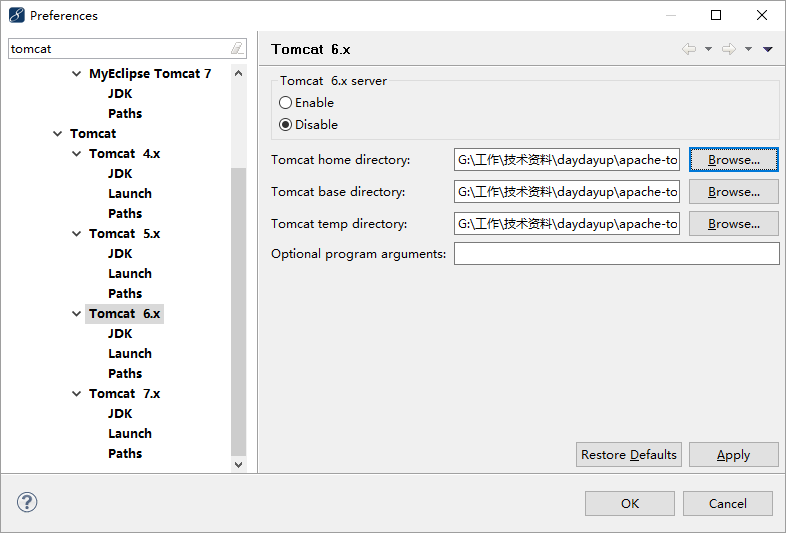The width and height of the screenshot is (786, 533).
Task: Select the Tomcat 4.x tree item
Action: (x=124, y=153)
